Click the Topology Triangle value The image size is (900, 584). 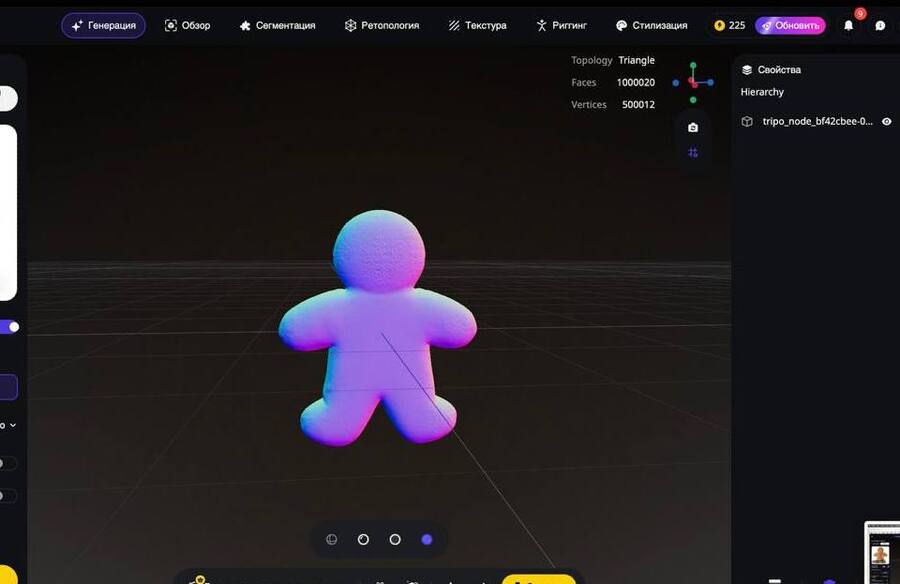(x=636, y=60)
